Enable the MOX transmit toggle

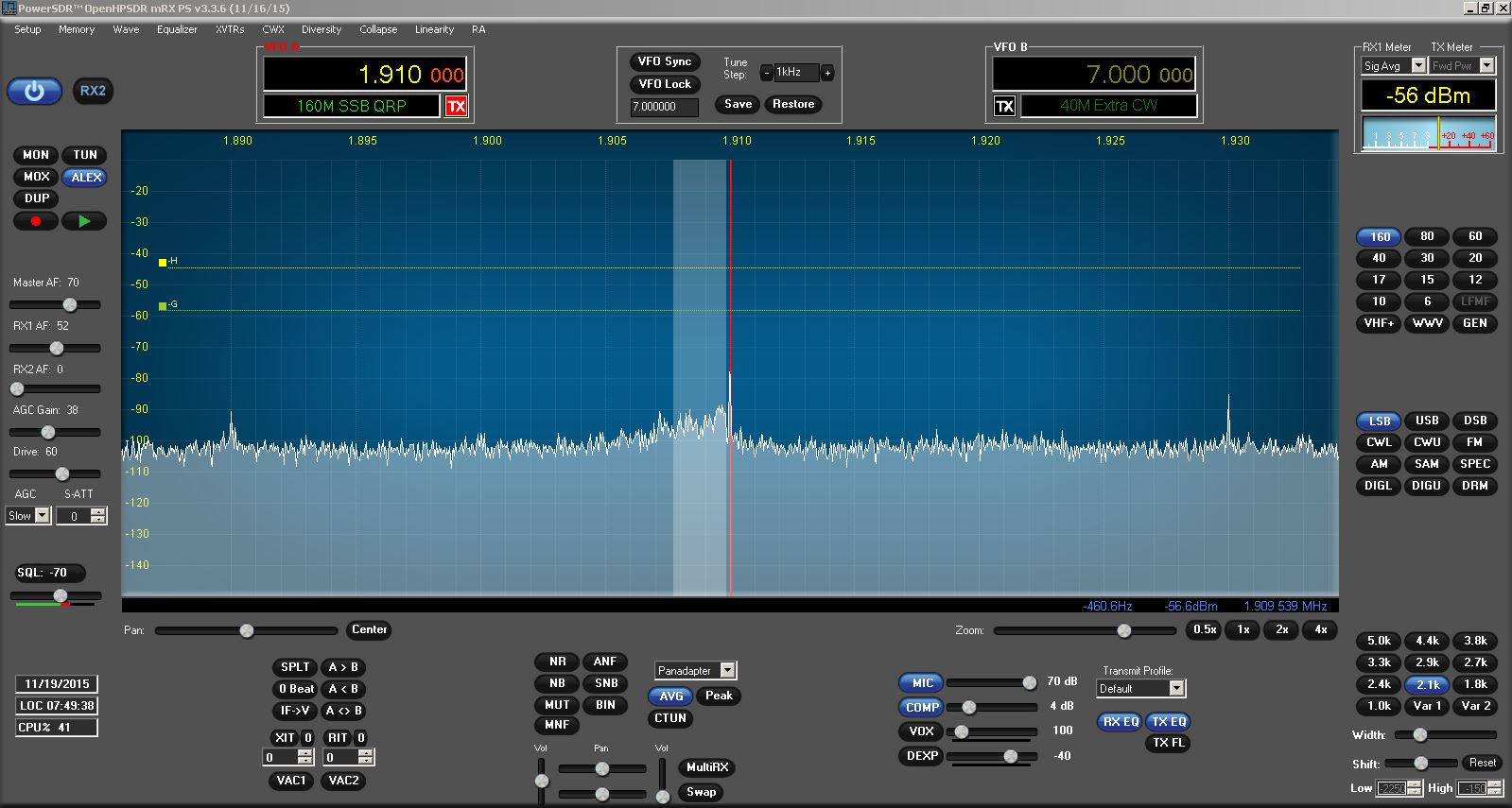36,177
